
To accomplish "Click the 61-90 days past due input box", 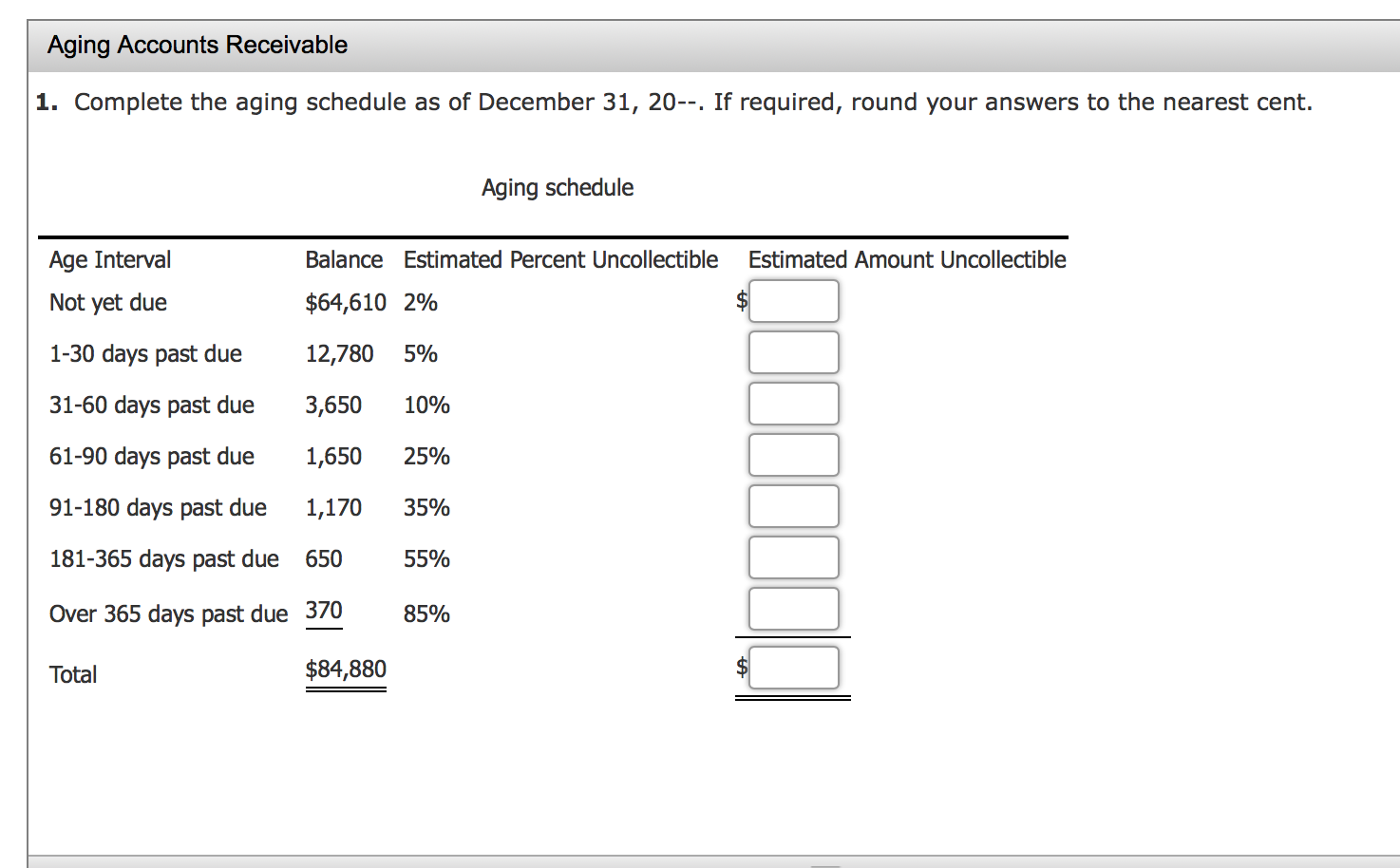I will coord(793,455).
